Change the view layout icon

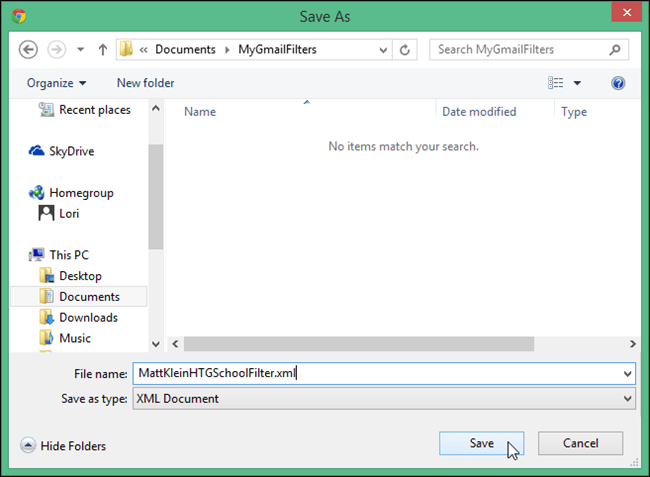(555, 83)
